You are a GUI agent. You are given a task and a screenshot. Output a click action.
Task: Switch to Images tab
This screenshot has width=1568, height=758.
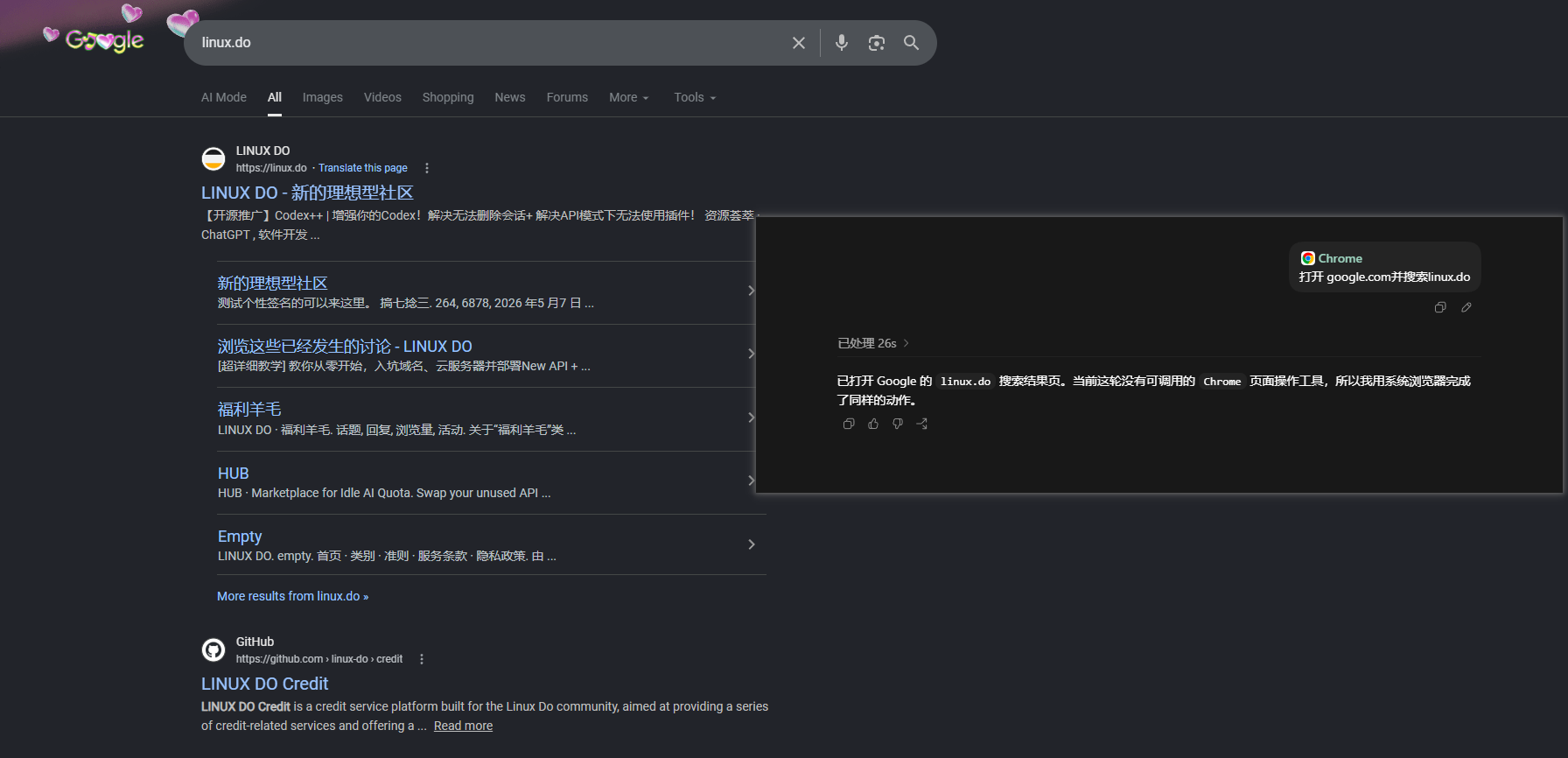tap(323, 97)
